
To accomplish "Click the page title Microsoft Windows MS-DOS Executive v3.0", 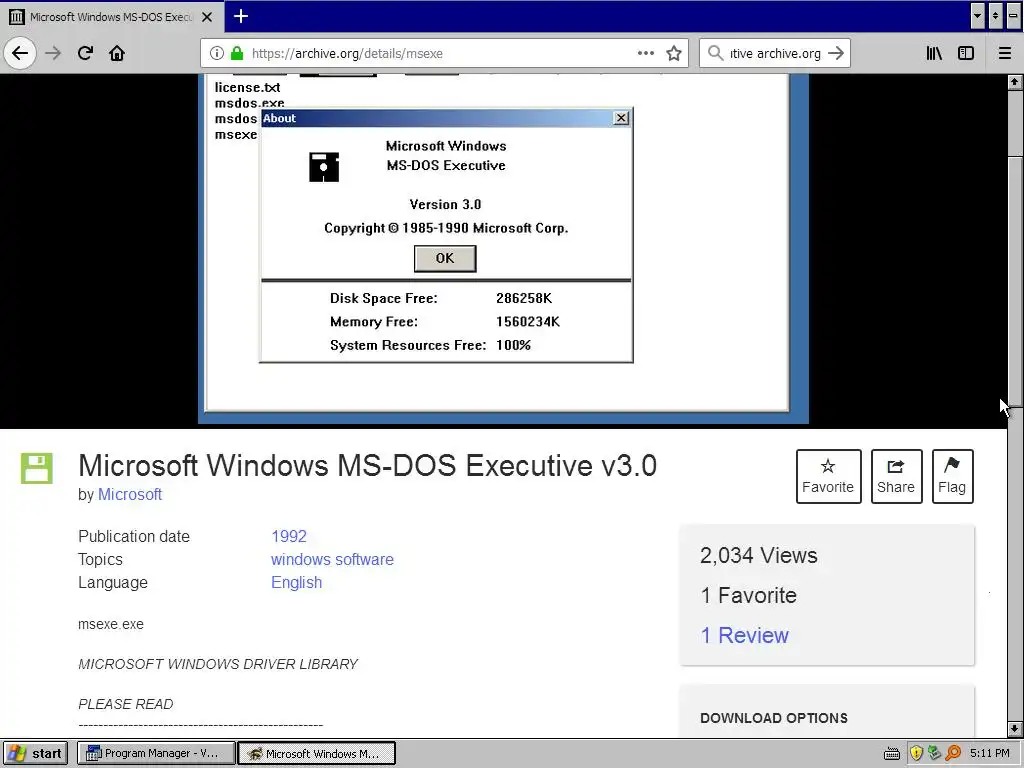I will tap(368, 465).
